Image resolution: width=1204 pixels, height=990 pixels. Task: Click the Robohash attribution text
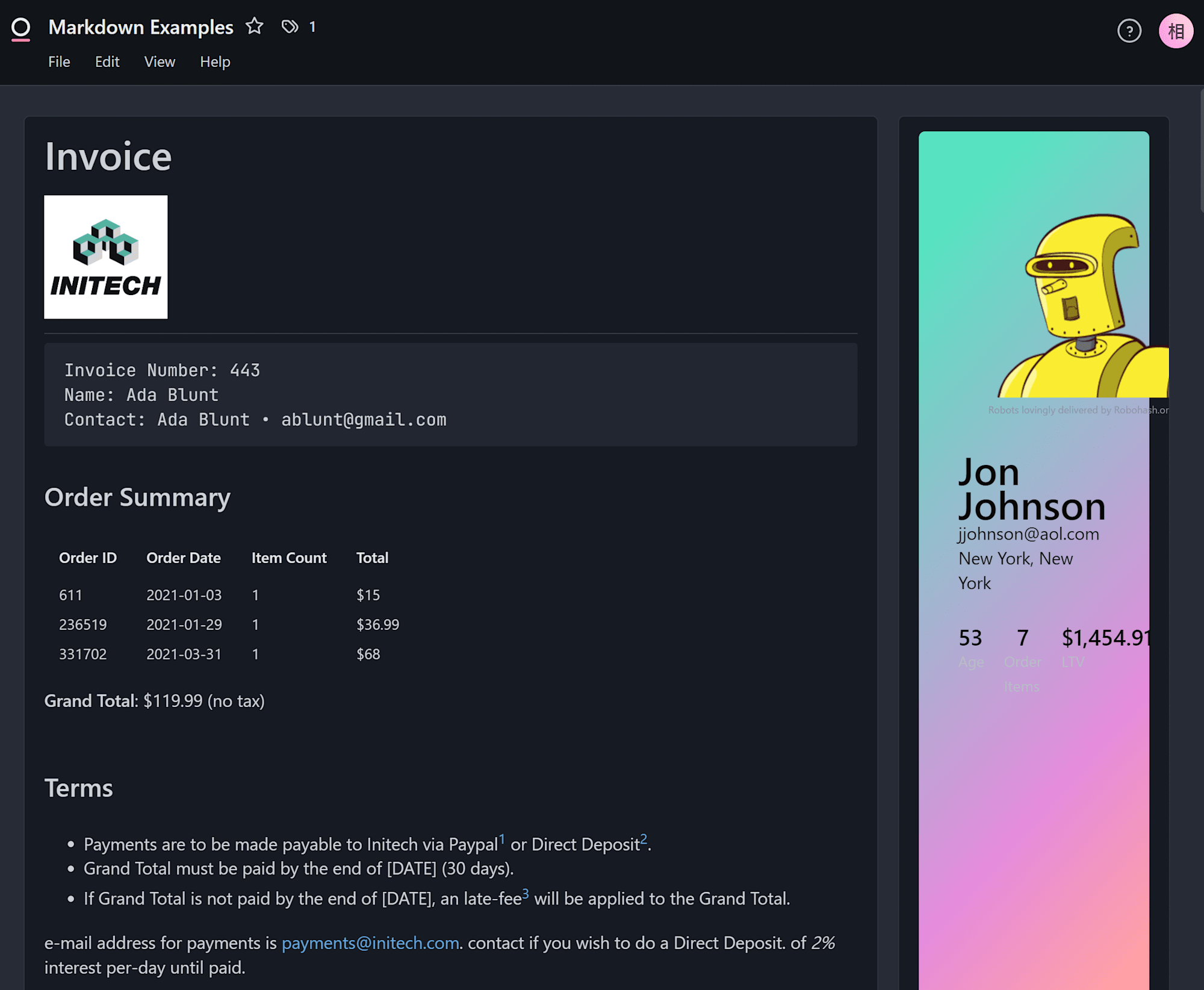pyautogui.click(x=1078, y=410)
